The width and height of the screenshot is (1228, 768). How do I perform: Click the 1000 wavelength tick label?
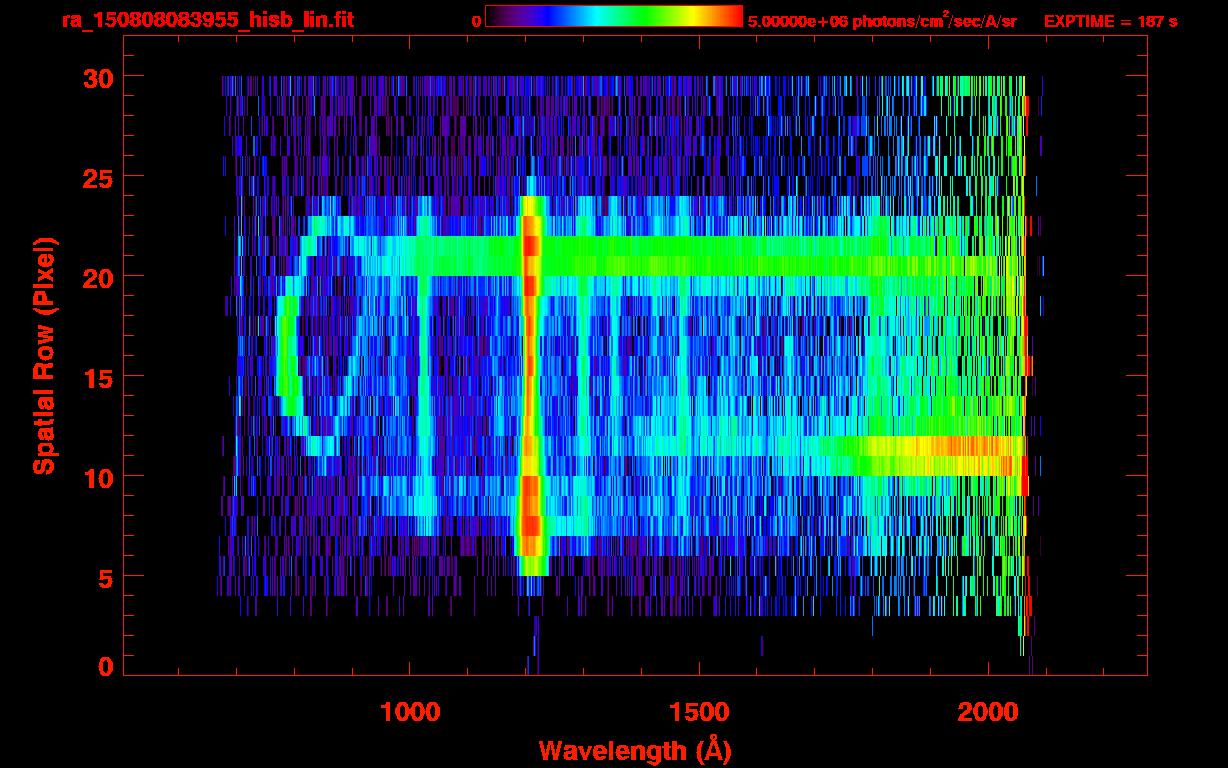point(409,712)
